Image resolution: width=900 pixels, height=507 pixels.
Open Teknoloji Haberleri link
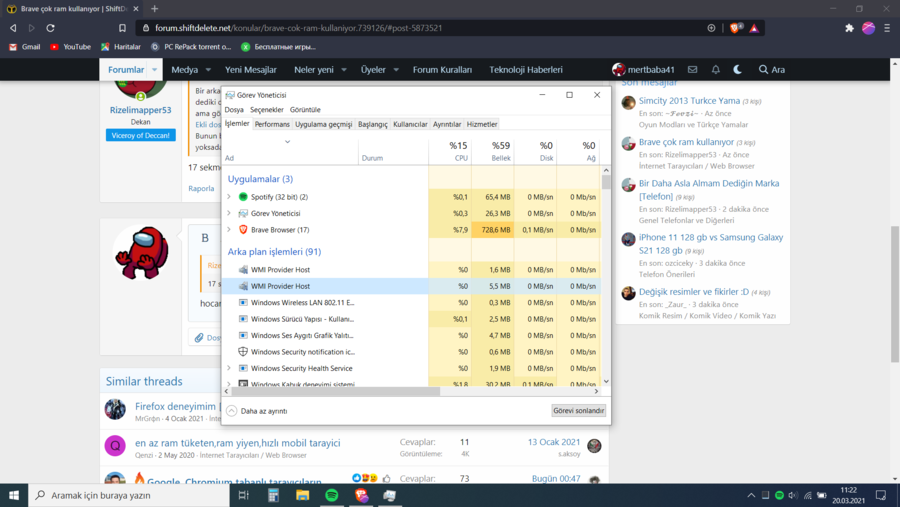click(526, 69)
